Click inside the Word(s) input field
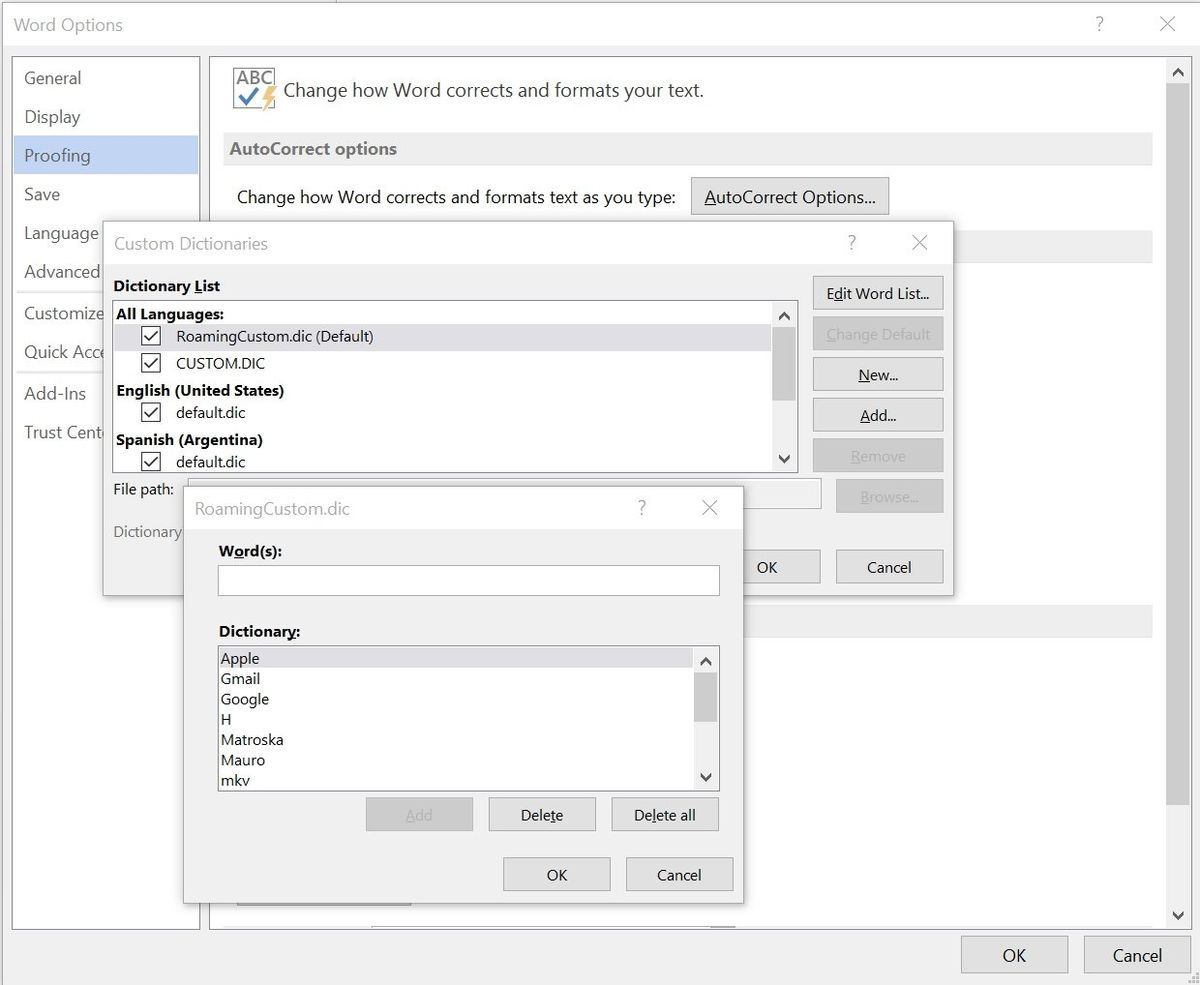This screenshot has height=985, width=1200. [468, 580]
